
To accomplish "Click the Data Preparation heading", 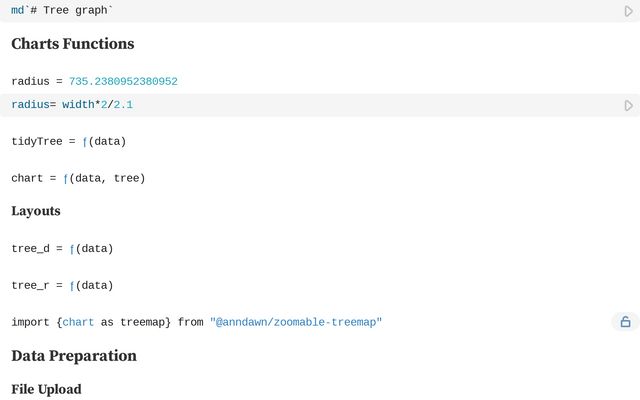I will (x=74, y=356).
